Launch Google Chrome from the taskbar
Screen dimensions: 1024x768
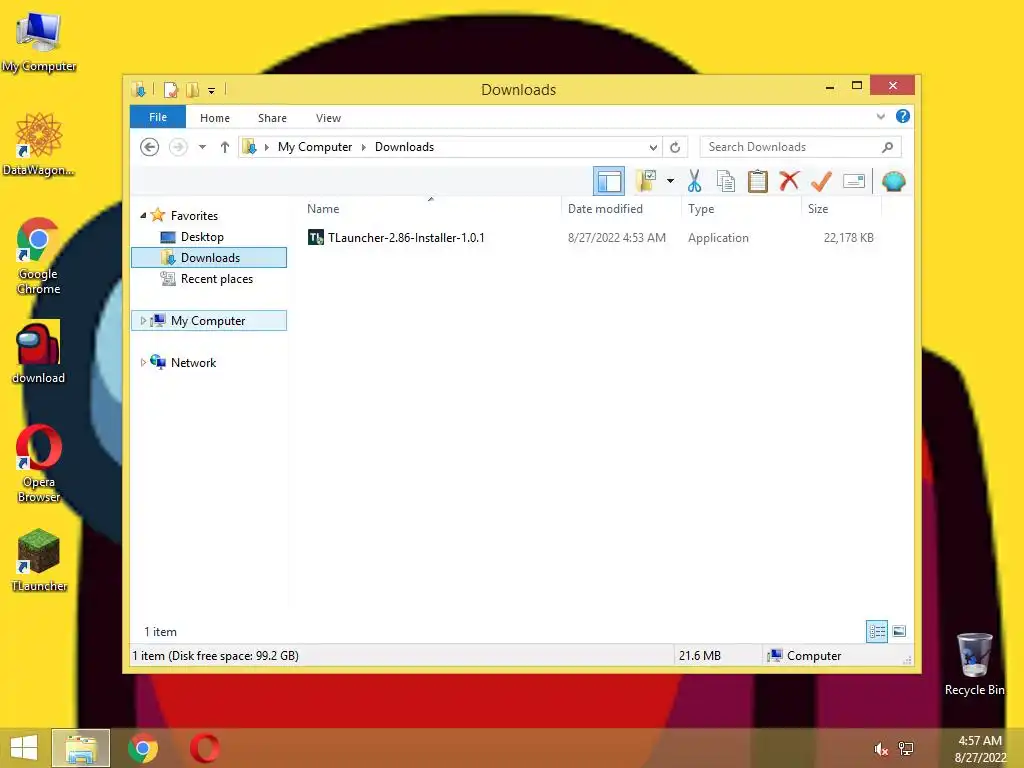tap(143, 748)
